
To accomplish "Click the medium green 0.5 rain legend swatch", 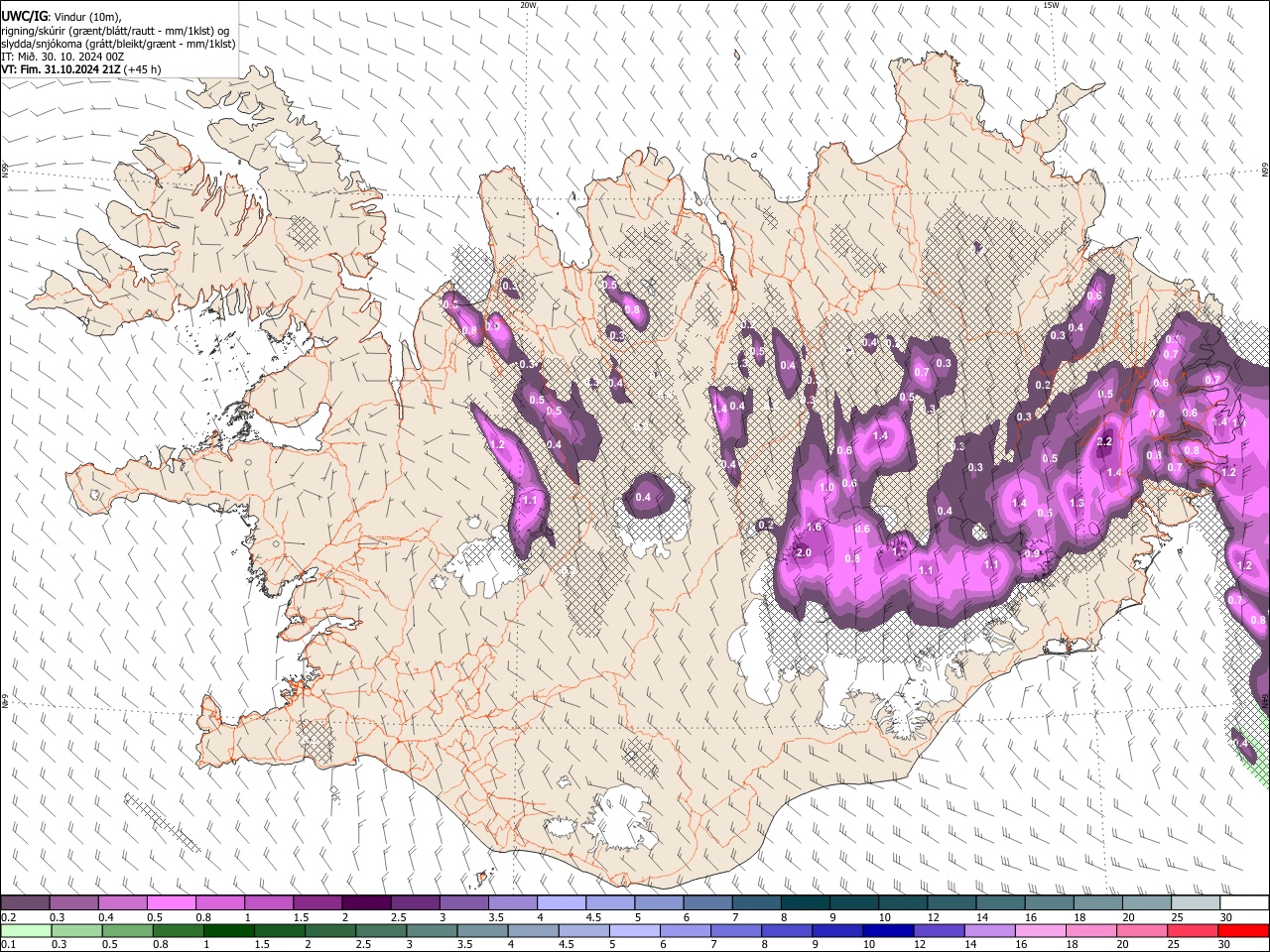I will (127, 930).
